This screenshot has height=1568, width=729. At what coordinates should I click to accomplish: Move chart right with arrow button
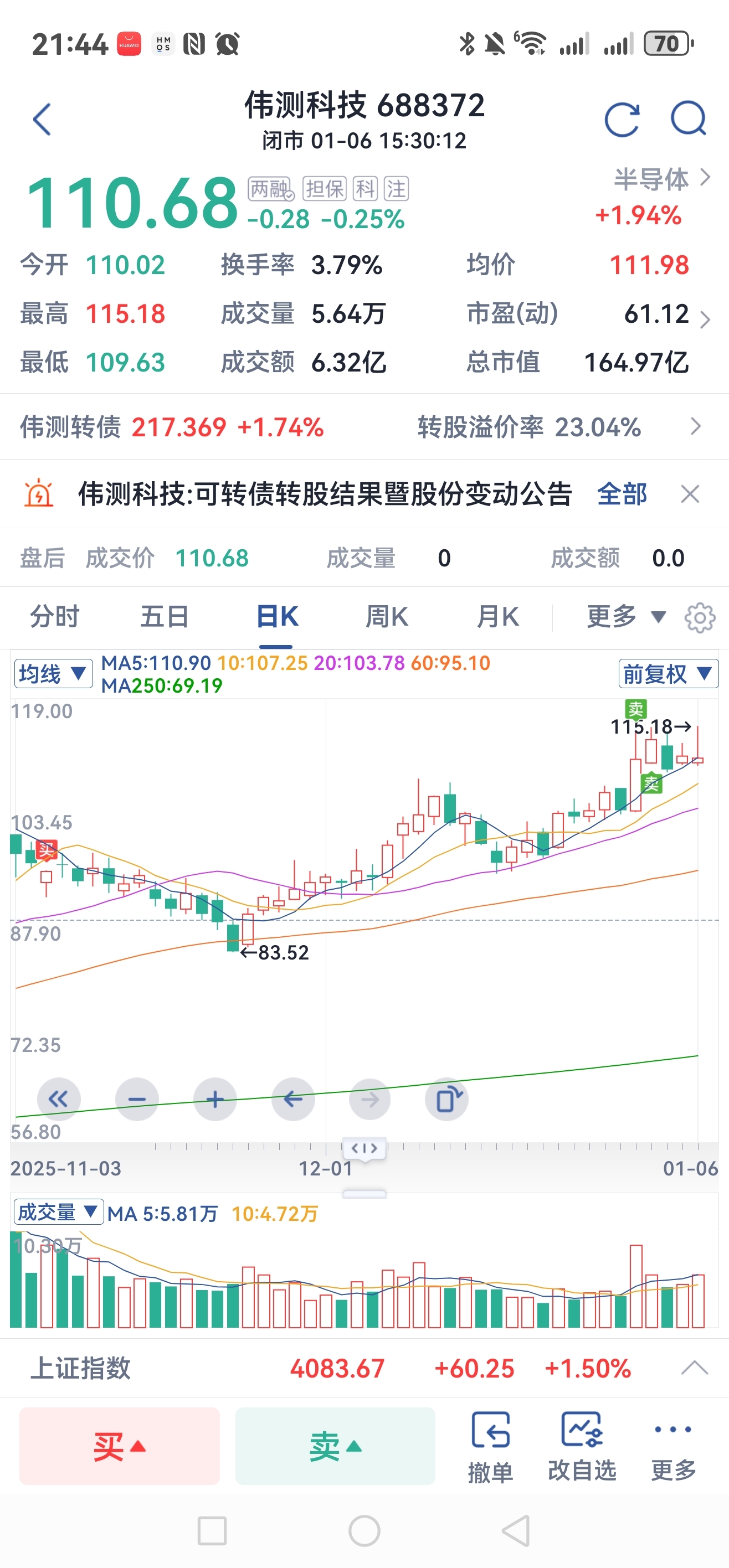[369, 1099]
